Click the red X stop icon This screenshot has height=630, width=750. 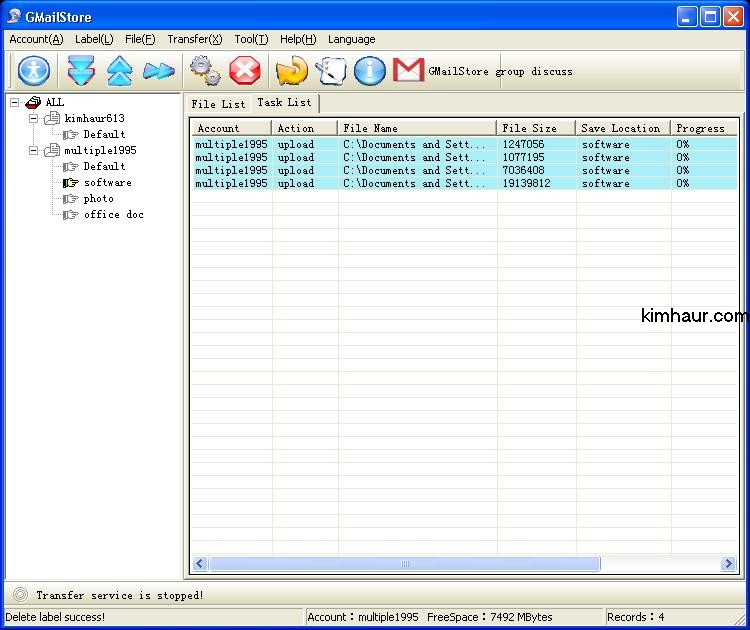coord(245,71)
